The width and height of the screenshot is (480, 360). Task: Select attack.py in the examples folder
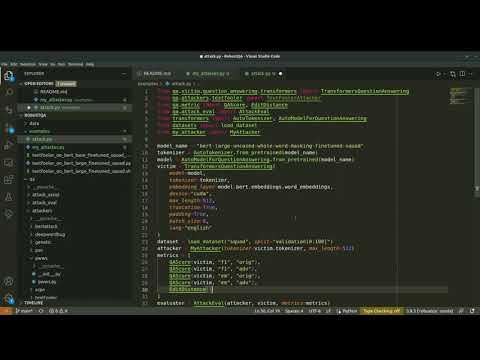[42, 139]
